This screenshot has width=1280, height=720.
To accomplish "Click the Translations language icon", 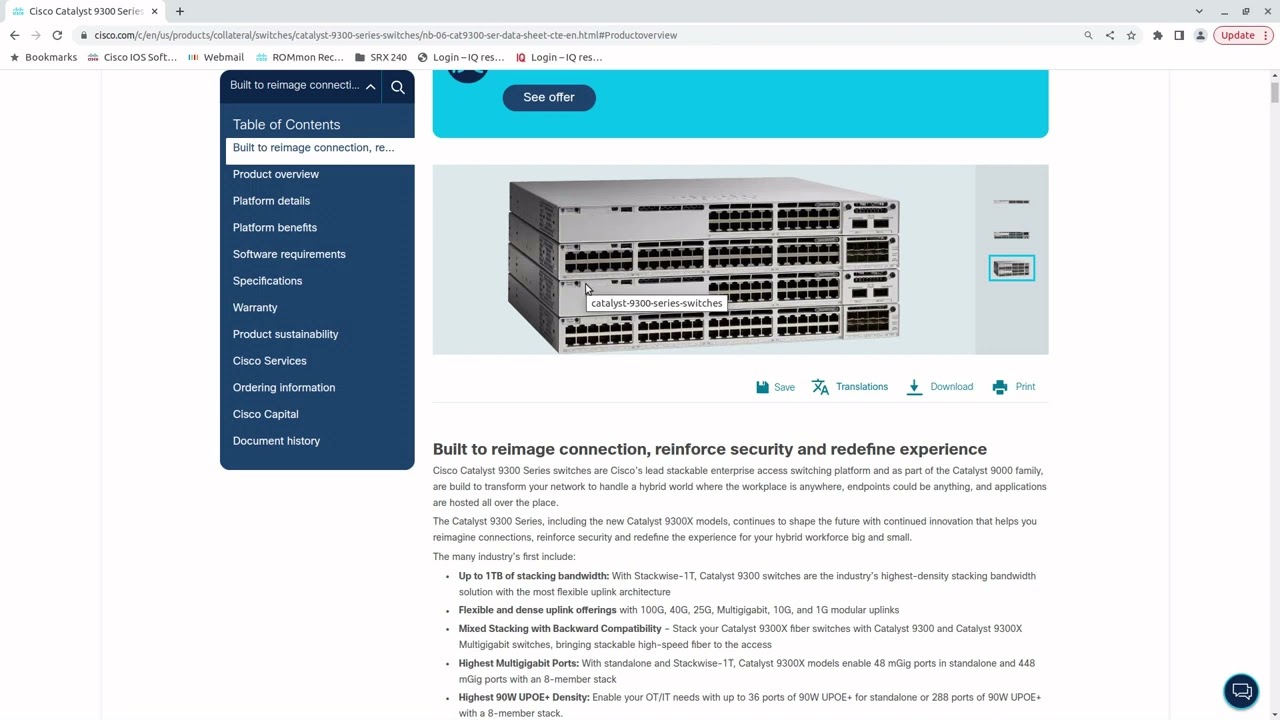I will click(820, 387).
